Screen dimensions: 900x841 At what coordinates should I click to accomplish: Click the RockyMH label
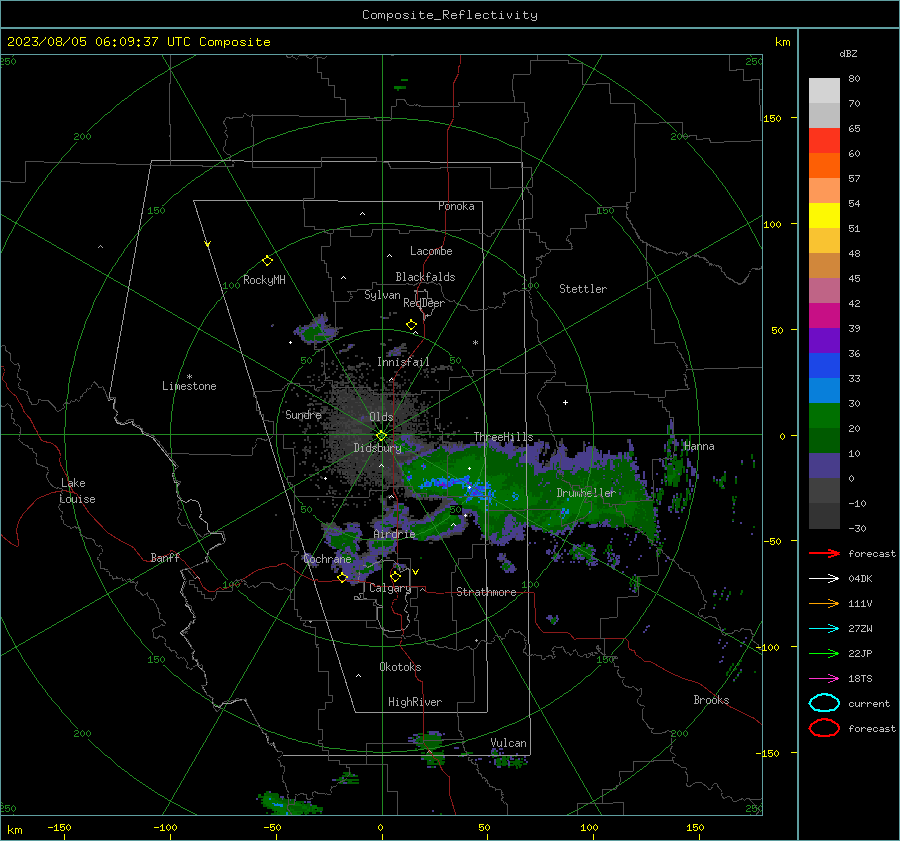click(264, 280)
